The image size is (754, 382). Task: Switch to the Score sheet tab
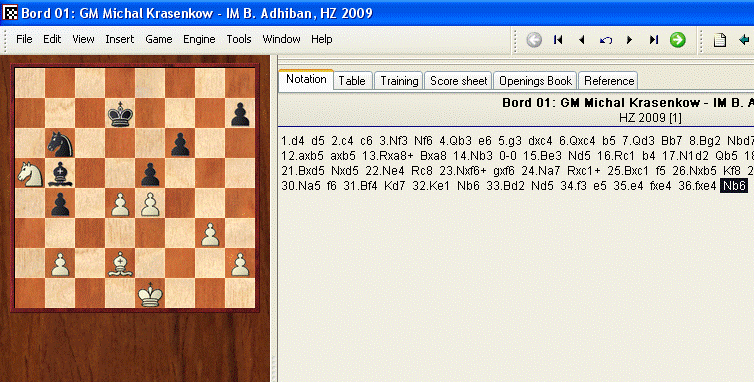tap(459, 81)
